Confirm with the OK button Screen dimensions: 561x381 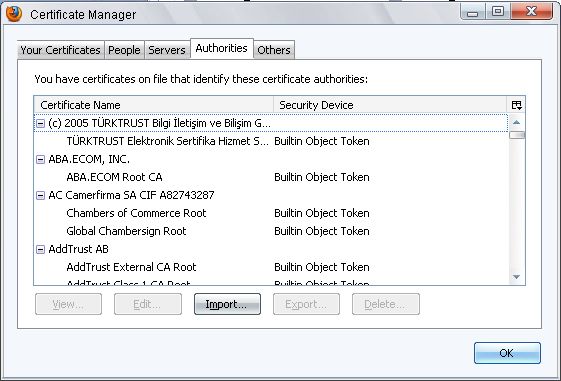pos(507,353)
